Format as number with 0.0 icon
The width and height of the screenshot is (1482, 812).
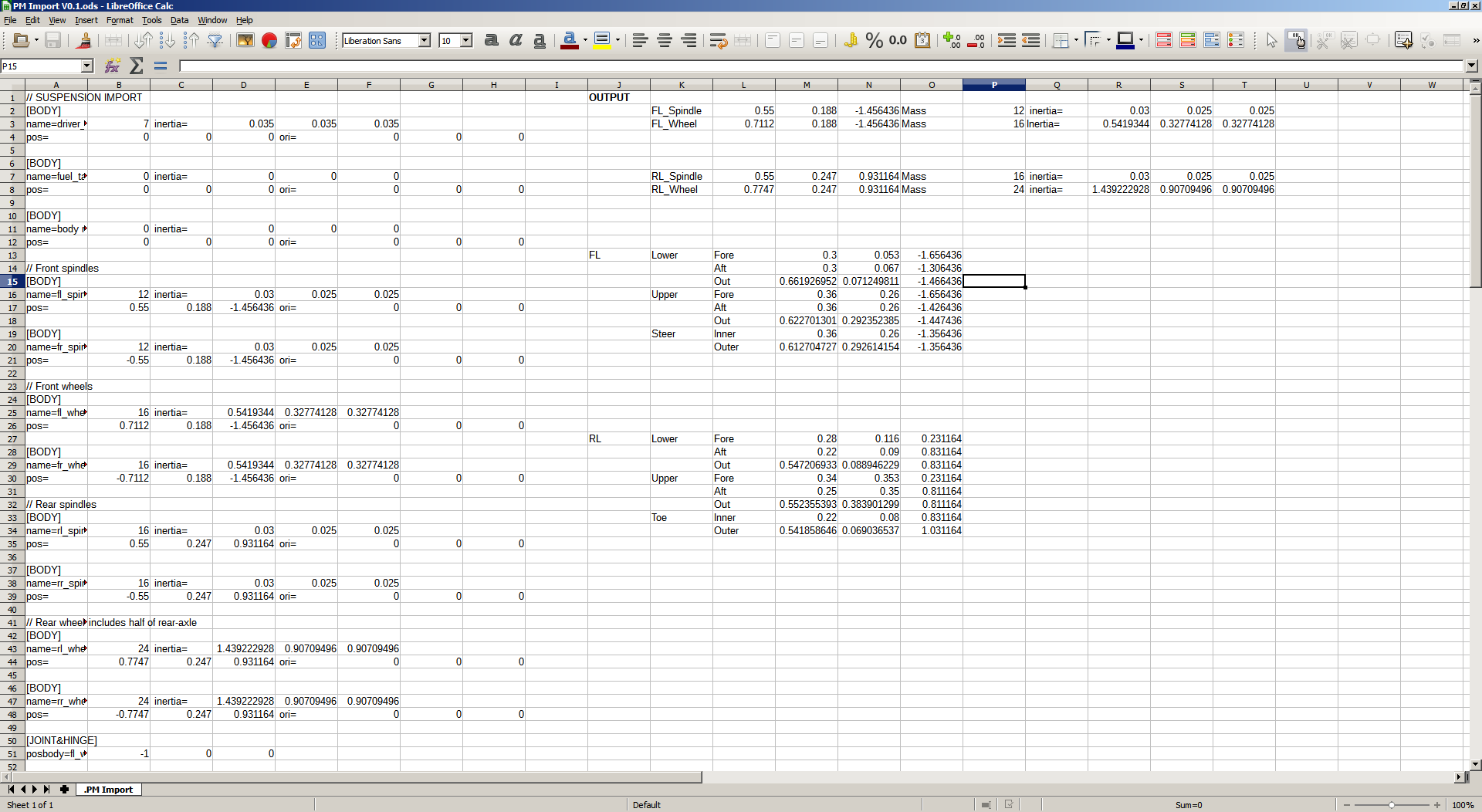[x=898, y=40]
